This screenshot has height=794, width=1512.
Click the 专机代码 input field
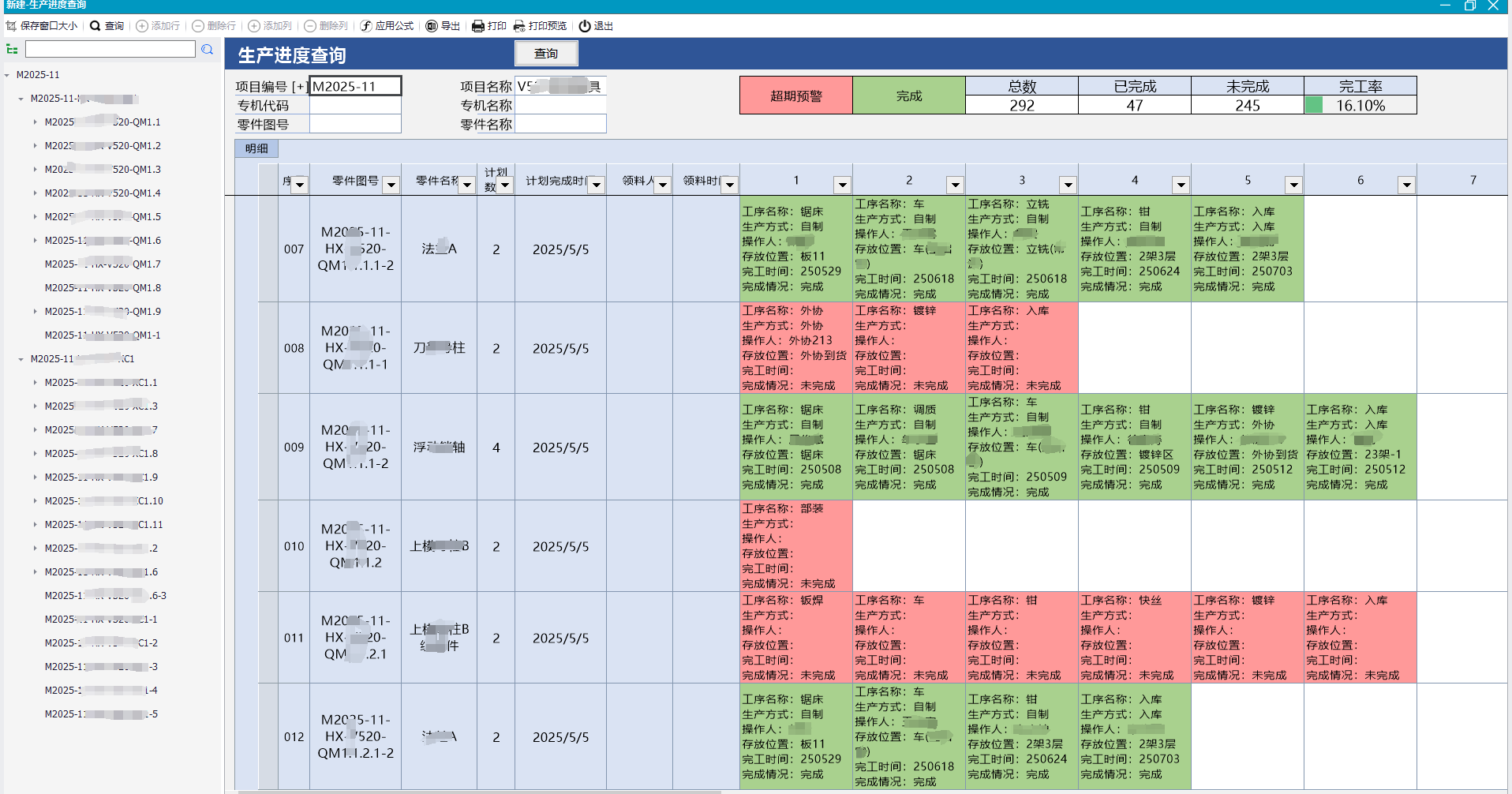[x=355, y=105]
